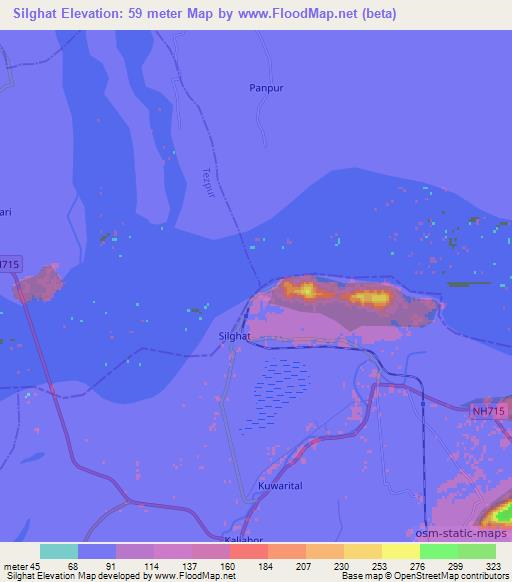The image size is (512, 582).
Task: Click the yellow high-elevation hill peak near Silghat
Action: coord(371,298)
